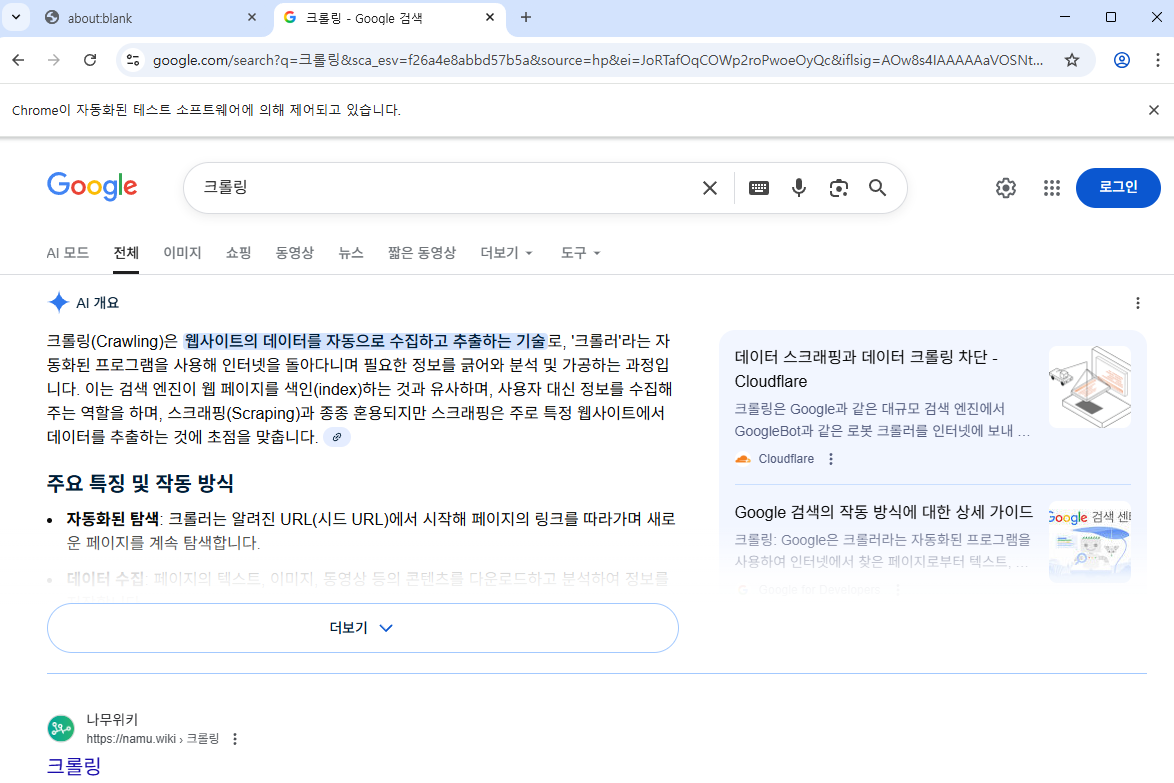Clear the search box text
The image size is (1174, 783).
click(x=710, y=188)
